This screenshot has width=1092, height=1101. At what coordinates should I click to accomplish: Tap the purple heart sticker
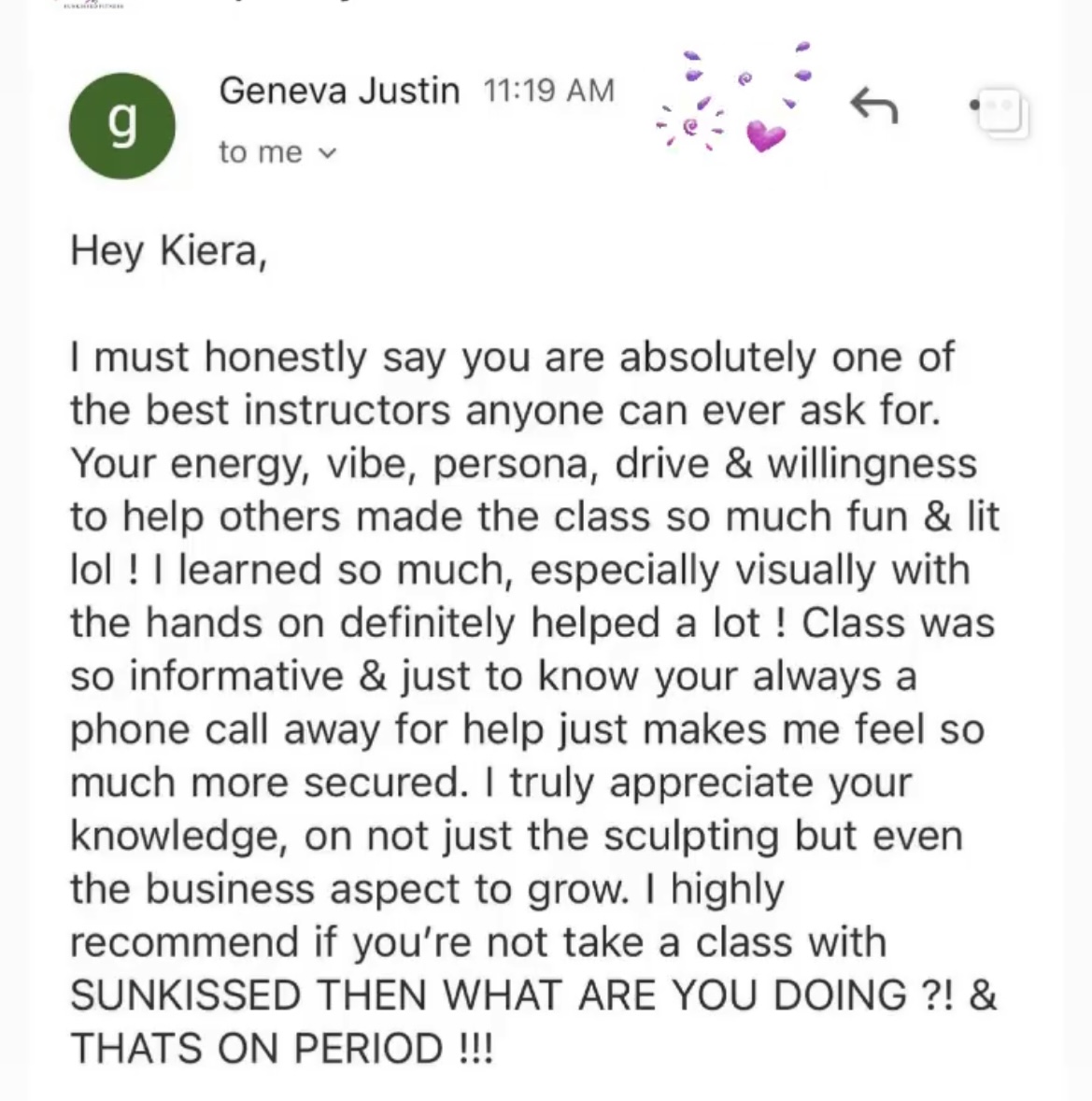click(x=765, y=135)
